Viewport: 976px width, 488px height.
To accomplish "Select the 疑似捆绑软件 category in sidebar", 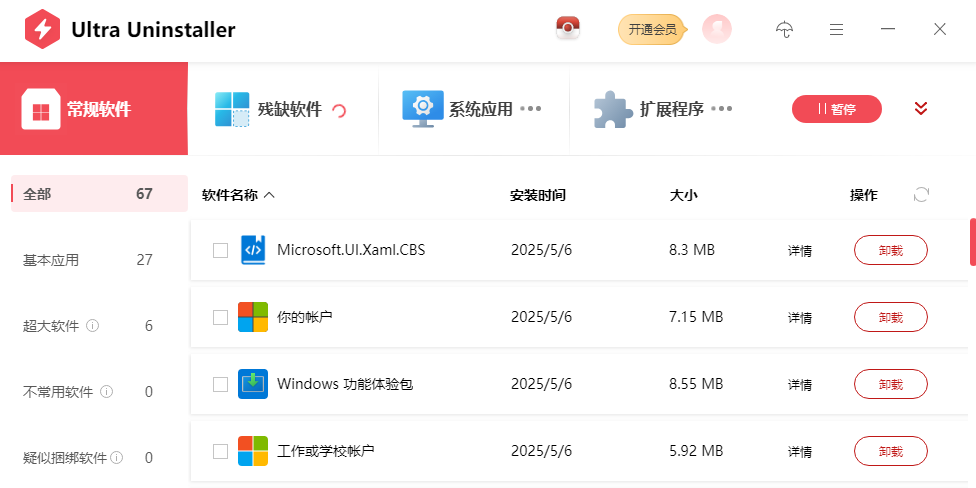I will pyautogui.click(x=100, y=458).
